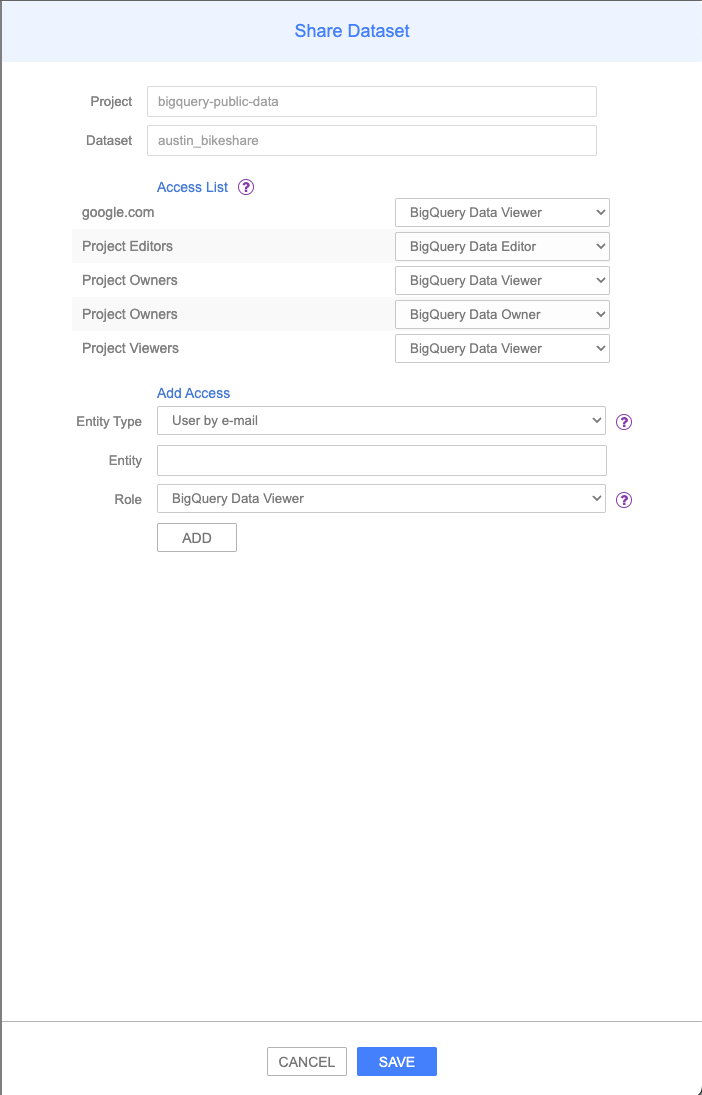Screen dimensions: 702x1095
Task: Open help icon next to Role dropdown
Action: pyautogui.click(x=624, y=500)
